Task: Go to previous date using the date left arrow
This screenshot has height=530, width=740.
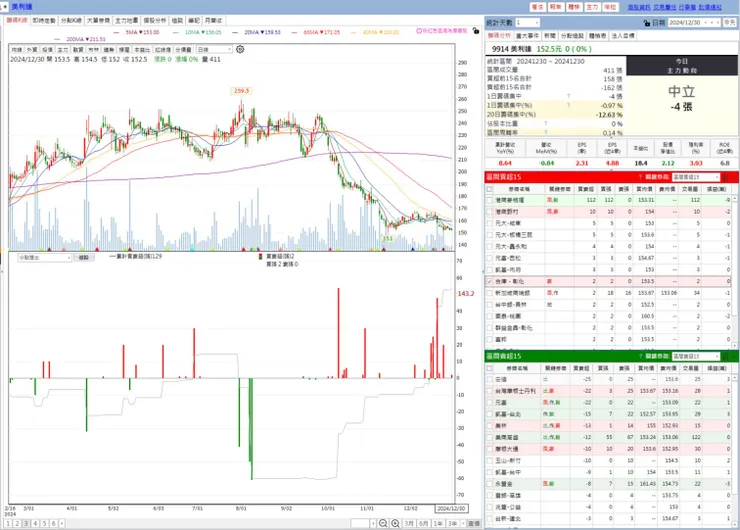Action: pyautogui.click(x=713, y=23)
